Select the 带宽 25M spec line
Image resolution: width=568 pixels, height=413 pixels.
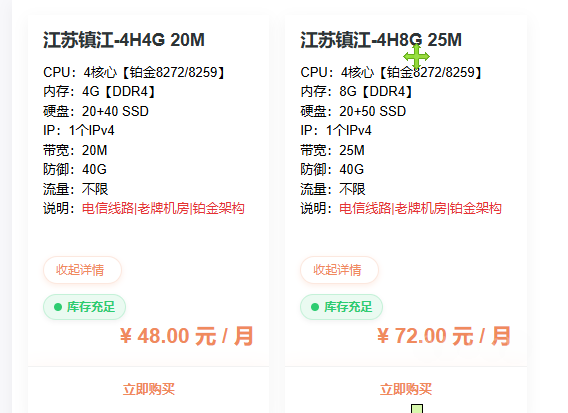click(333, 150)
